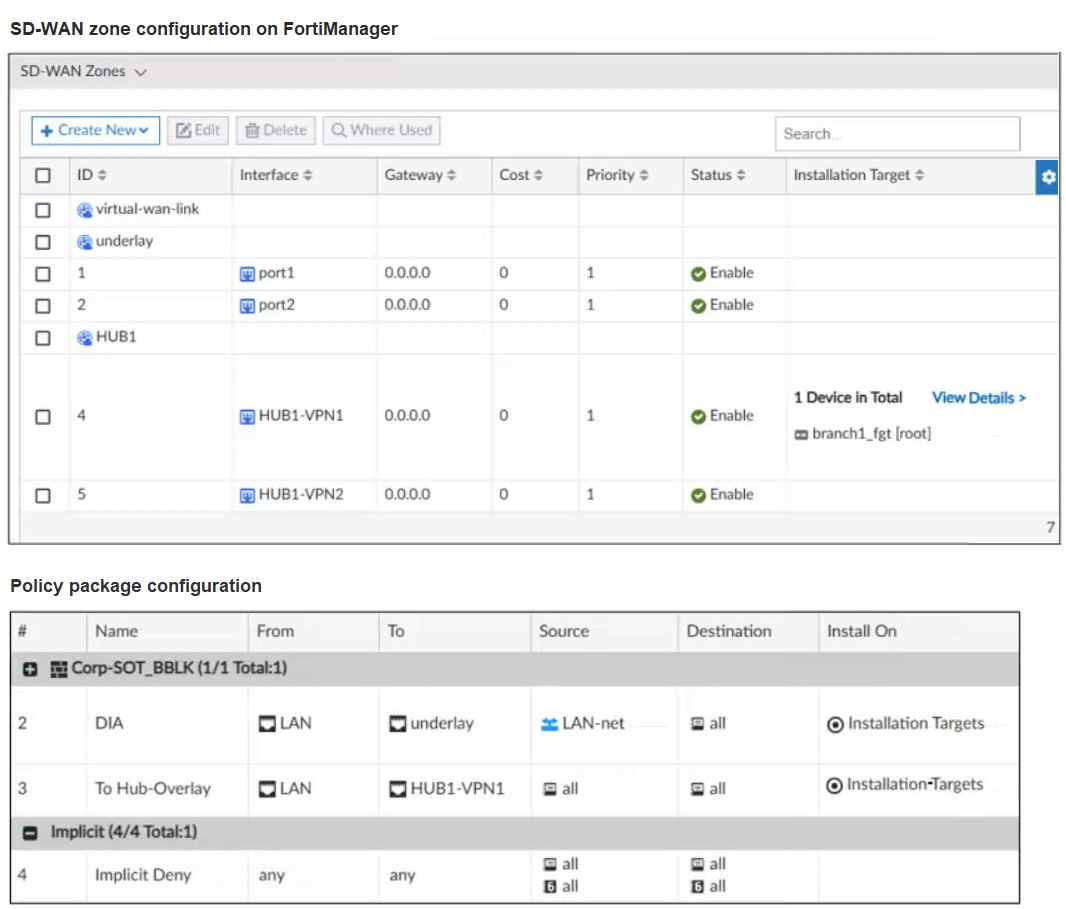Check the port2 member row checkbox
Screen dimensions: 1066x909
tap(43, 306)
